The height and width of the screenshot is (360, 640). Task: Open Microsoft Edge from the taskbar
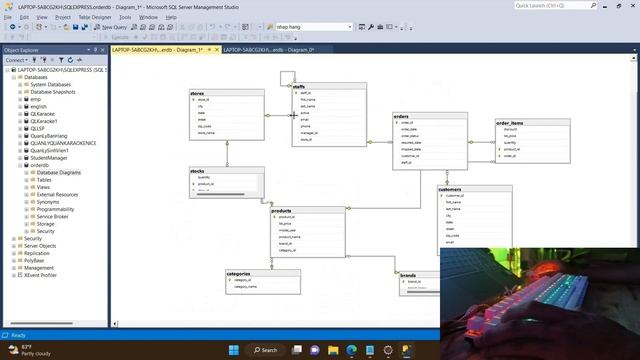tap(351, 350)
